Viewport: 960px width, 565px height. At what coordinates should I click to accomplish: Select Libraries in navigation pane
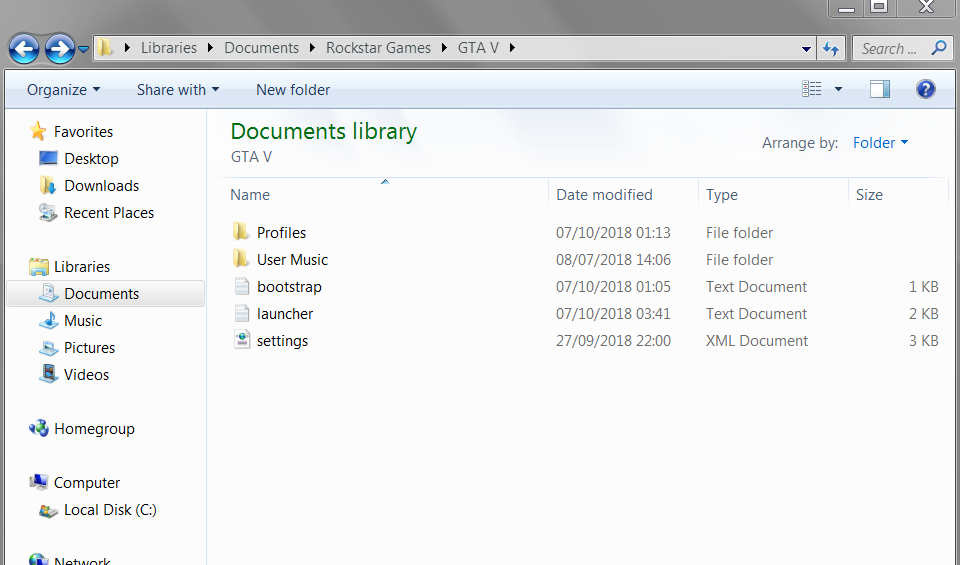pos(82,267)
